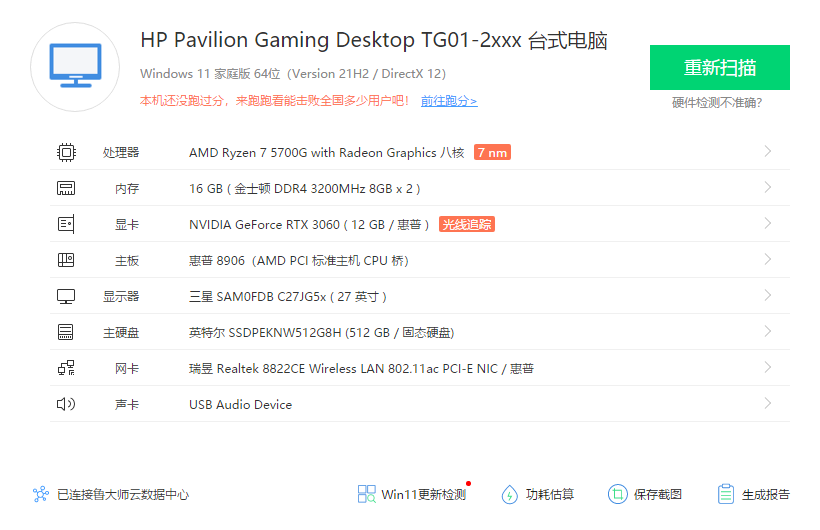820x530 pixels.
Task: Expand the USB Audio Device row chevron
Action: click(x=767, y=404)
